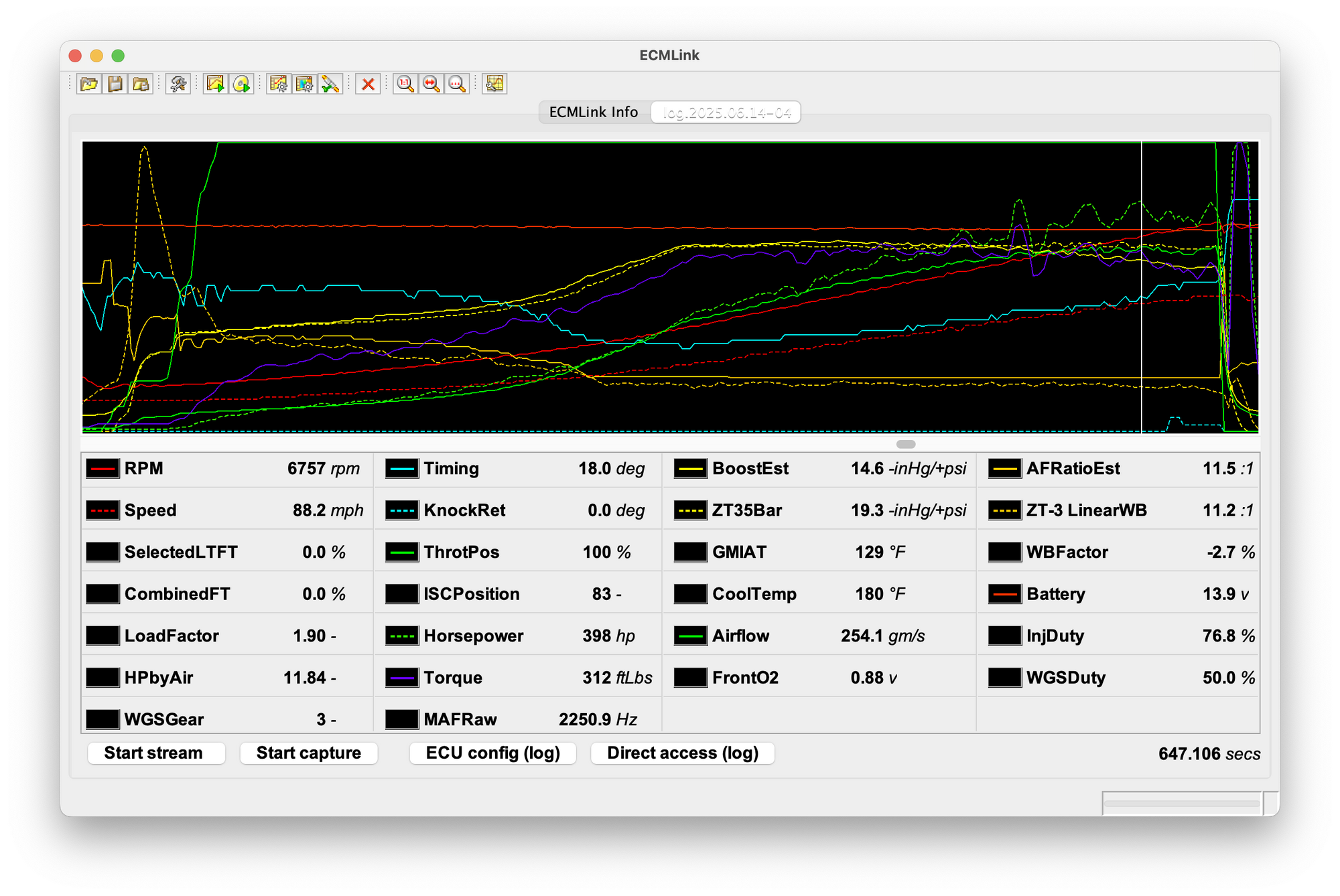1340x896 pixels.
Task: Click the CombinedFT label
Action: [177, 594]
